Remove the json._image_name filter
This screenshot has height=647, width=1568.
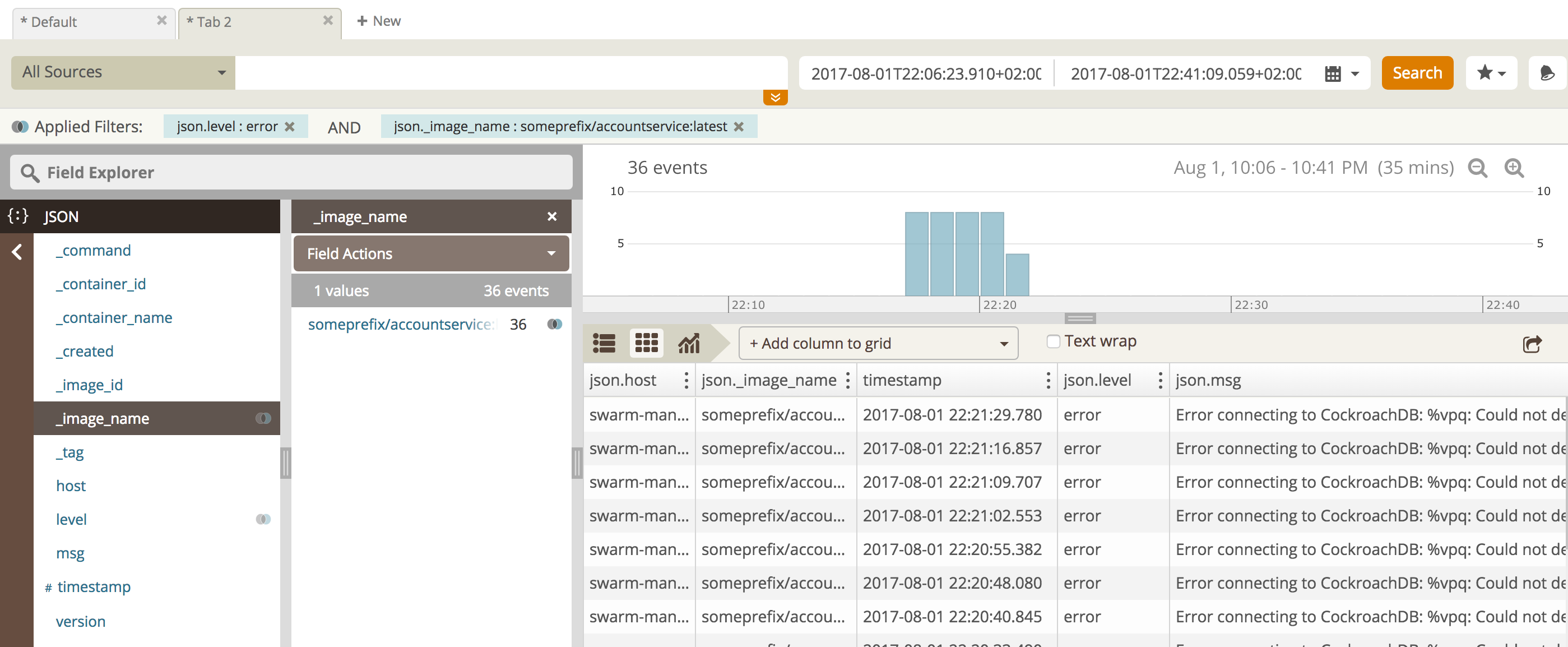click(739, 127)
